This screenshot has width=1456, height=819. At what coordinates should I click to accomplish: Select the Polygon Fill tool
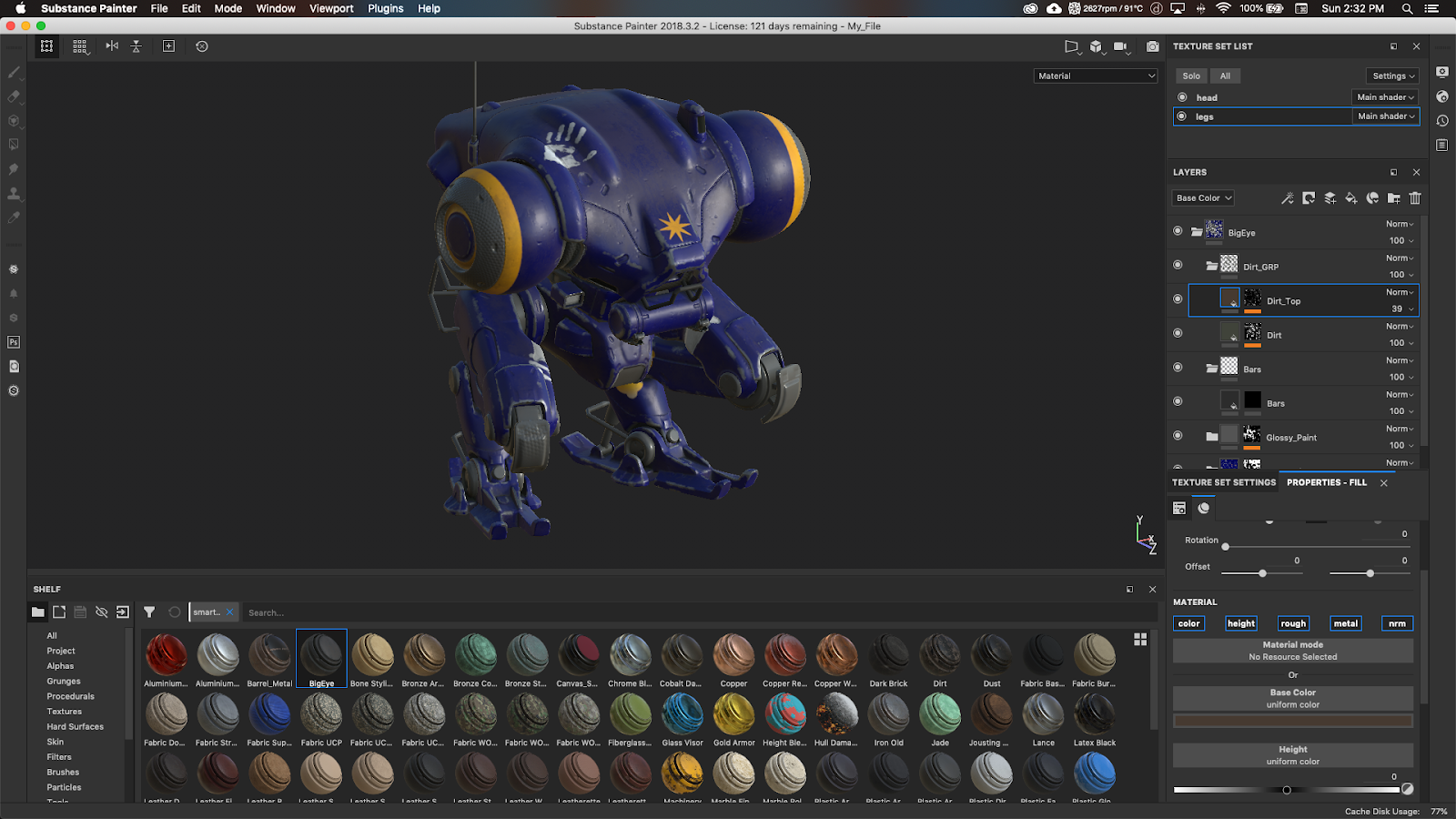(13, 144)
